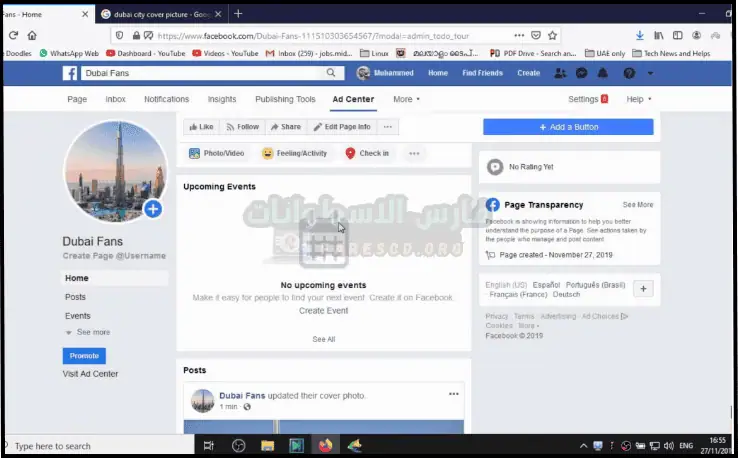Open the notifications bell icon
Image resolution: width=738 pixels, height=458 pixels.
click(x=604, y=73)
